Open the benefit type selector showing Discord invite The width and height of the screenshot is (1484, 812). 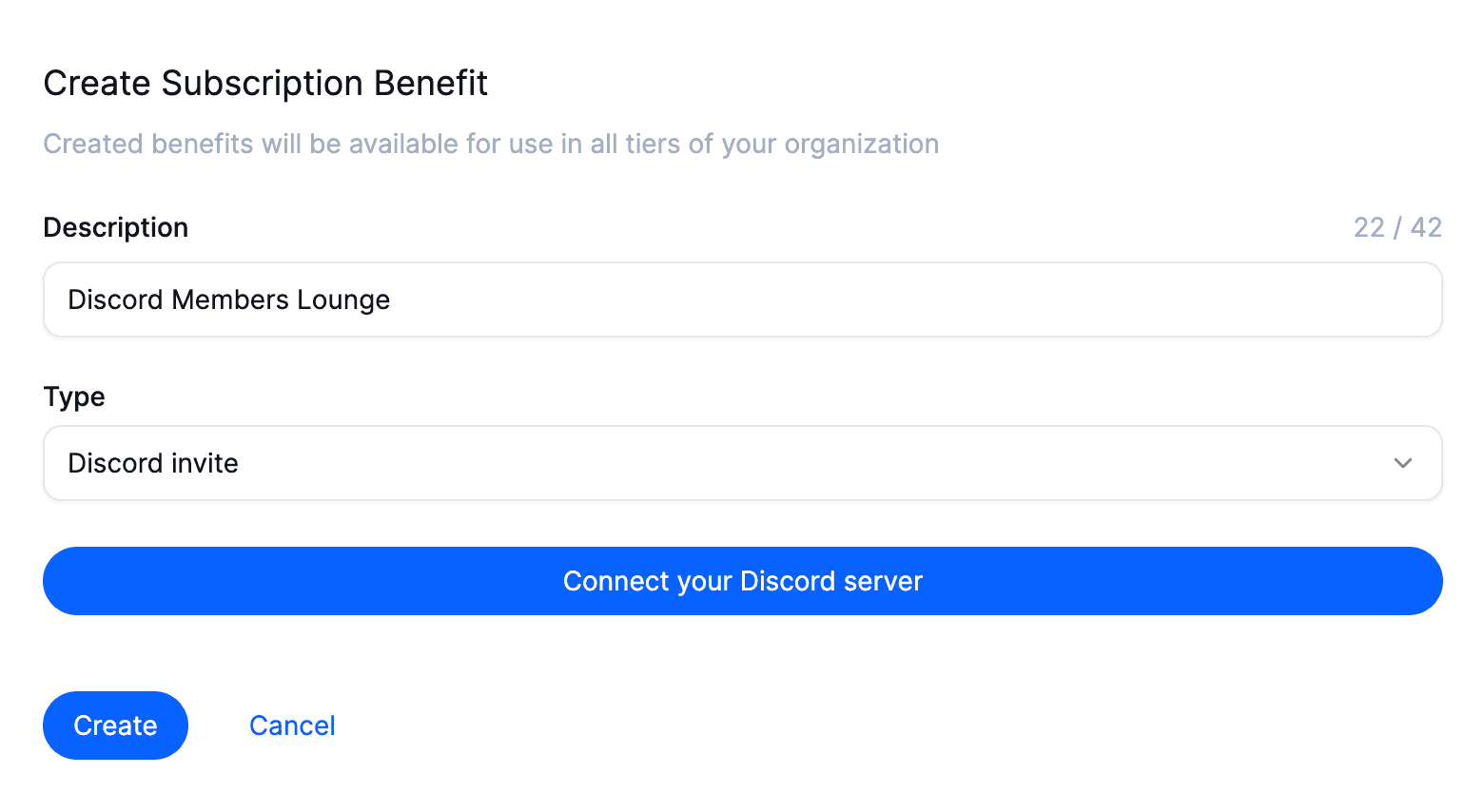[742, 463]
